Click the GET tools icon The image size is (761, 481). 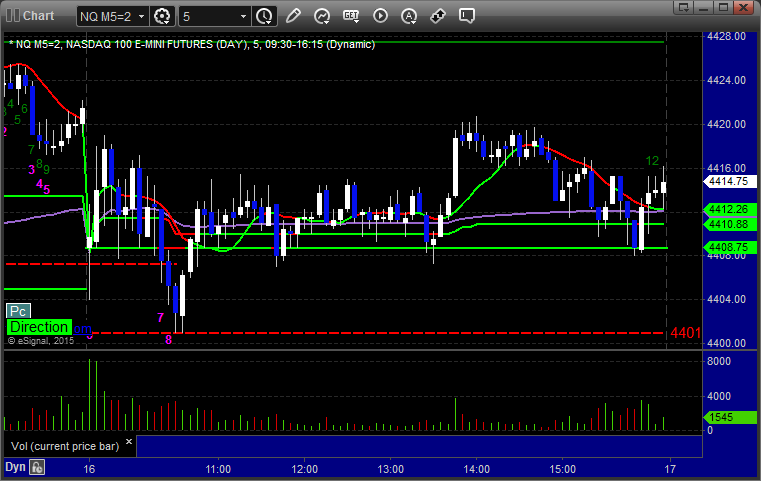click(x=351, y=16)
